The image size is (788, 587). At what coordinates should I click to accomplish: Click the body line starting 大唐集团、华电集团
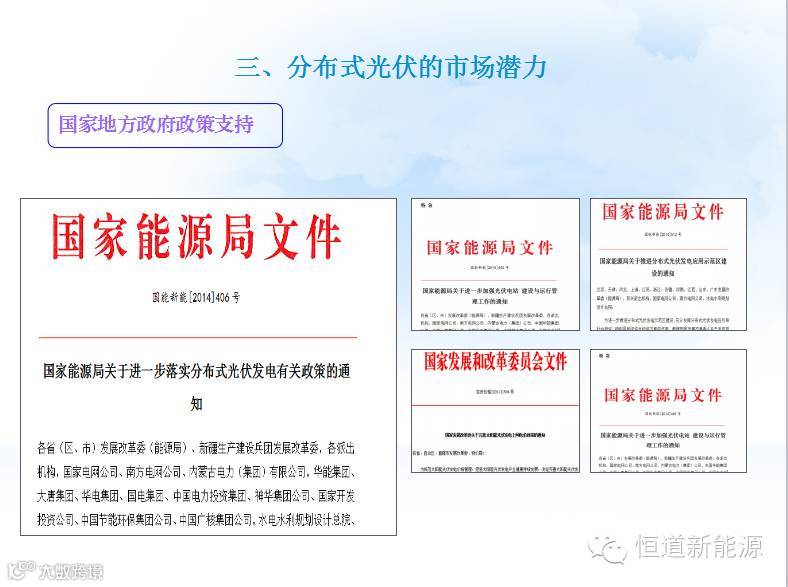pyautogui.click(x=196, y=496)
